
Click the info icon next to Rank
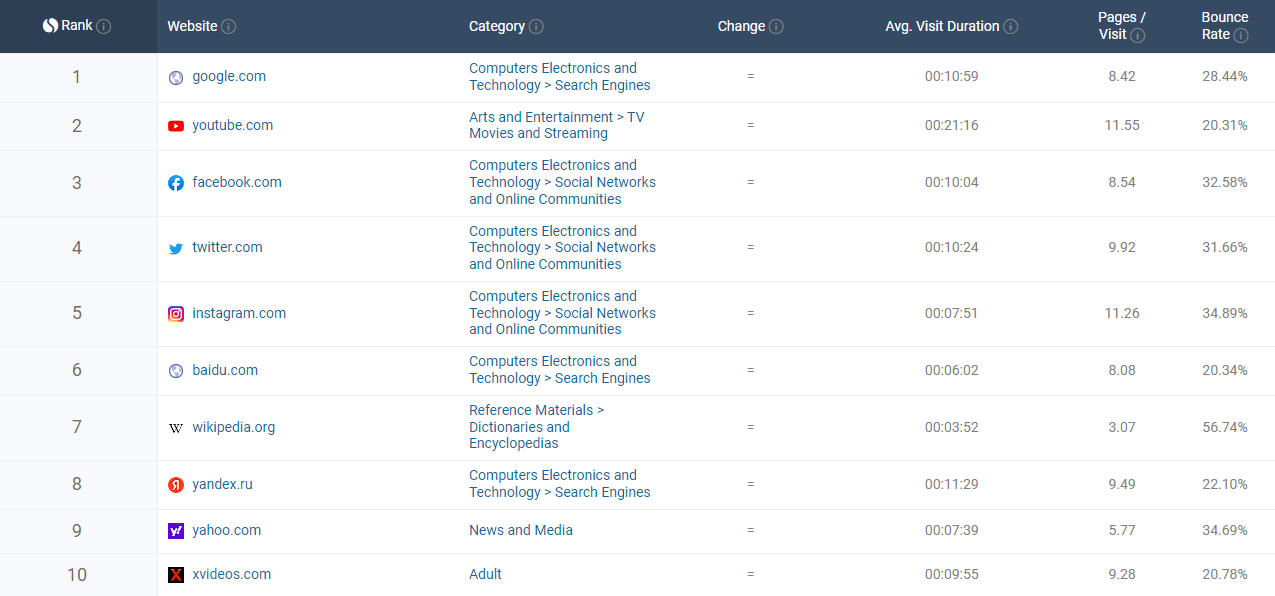[104, 27]
